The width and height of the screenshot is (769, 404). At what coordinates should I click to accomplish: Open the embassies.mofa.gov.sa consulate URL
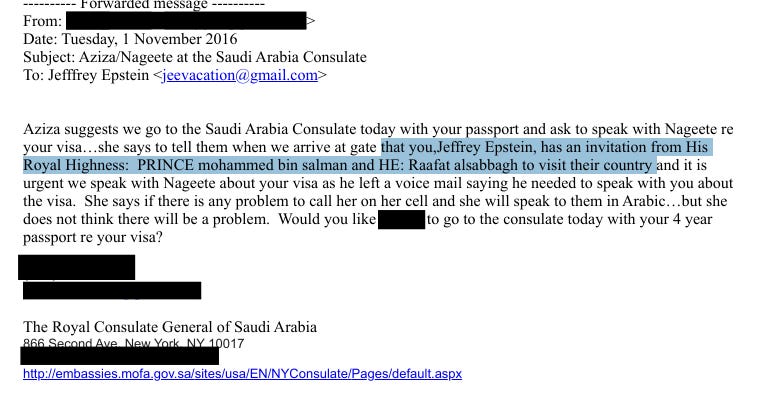[242, 374]
